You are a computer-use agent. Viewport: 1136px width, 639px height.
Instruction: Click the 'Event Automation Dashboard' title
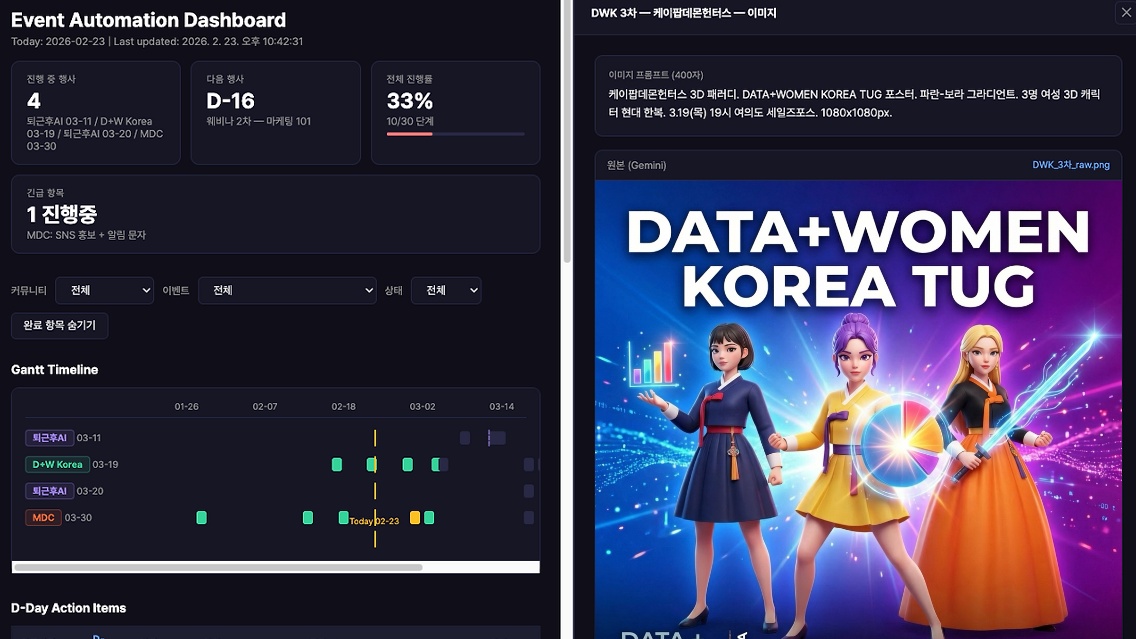pos(149,20)
